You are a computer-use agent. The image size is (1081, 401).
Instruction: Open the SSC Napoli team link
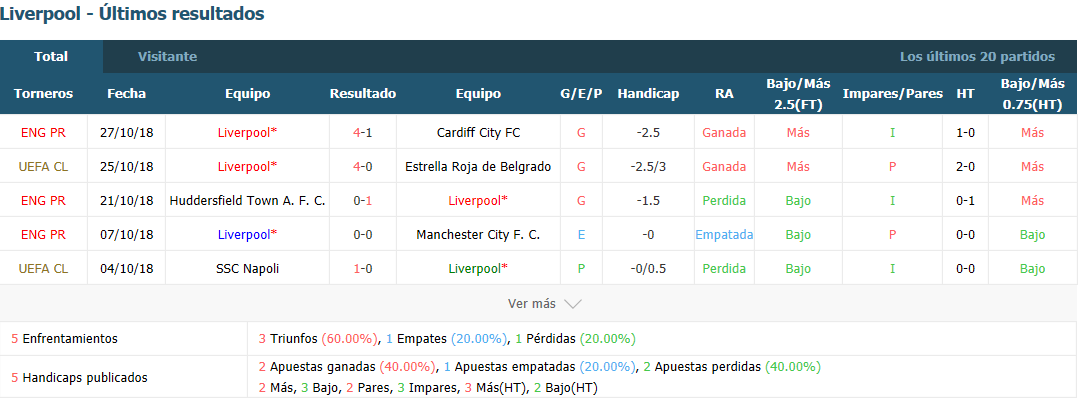point(247,269)
